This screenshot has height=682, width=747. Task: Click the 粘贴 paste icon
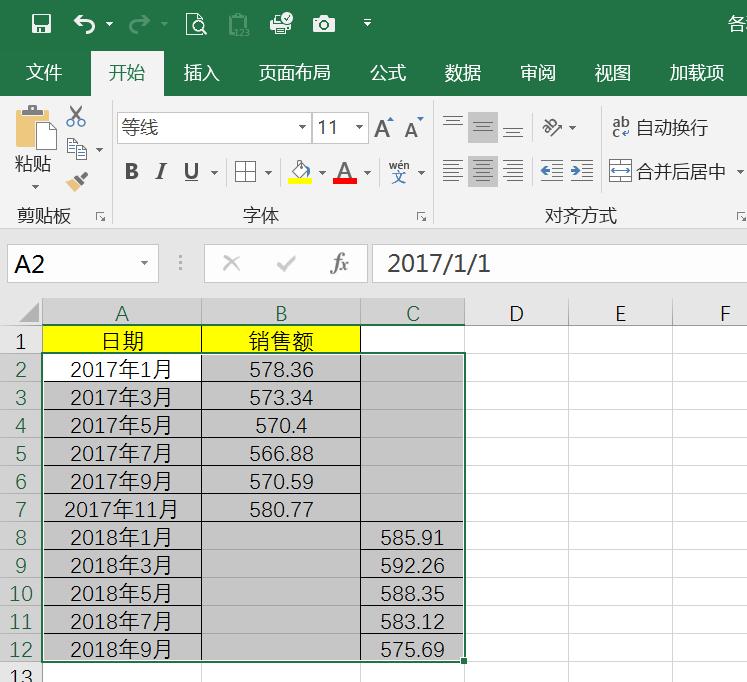point(34,127)
